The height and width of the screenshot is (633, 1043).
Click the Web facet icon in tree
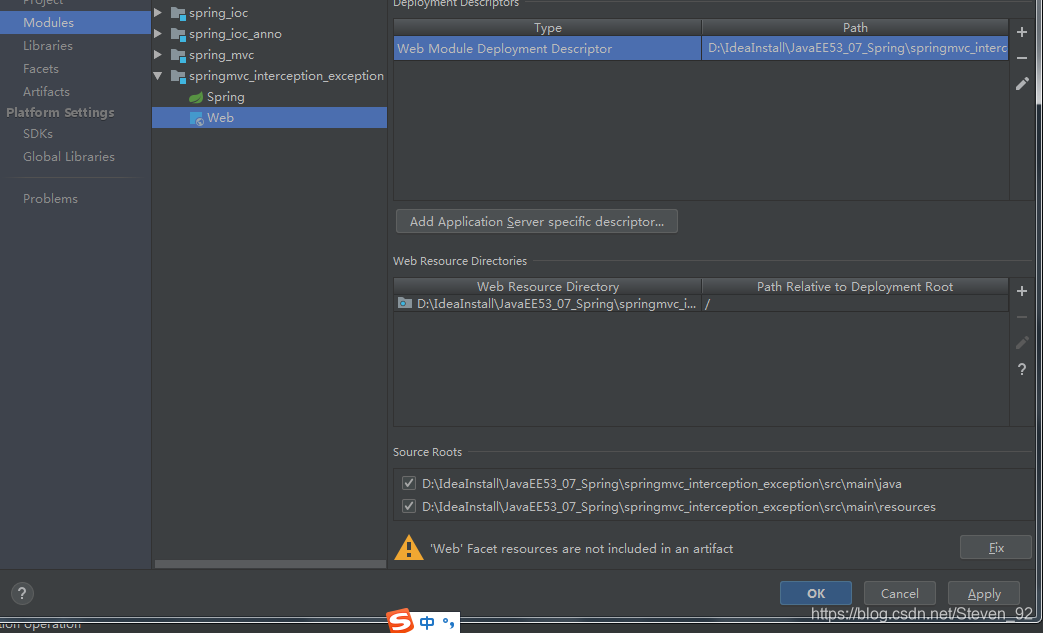click(x=196, y=118)
